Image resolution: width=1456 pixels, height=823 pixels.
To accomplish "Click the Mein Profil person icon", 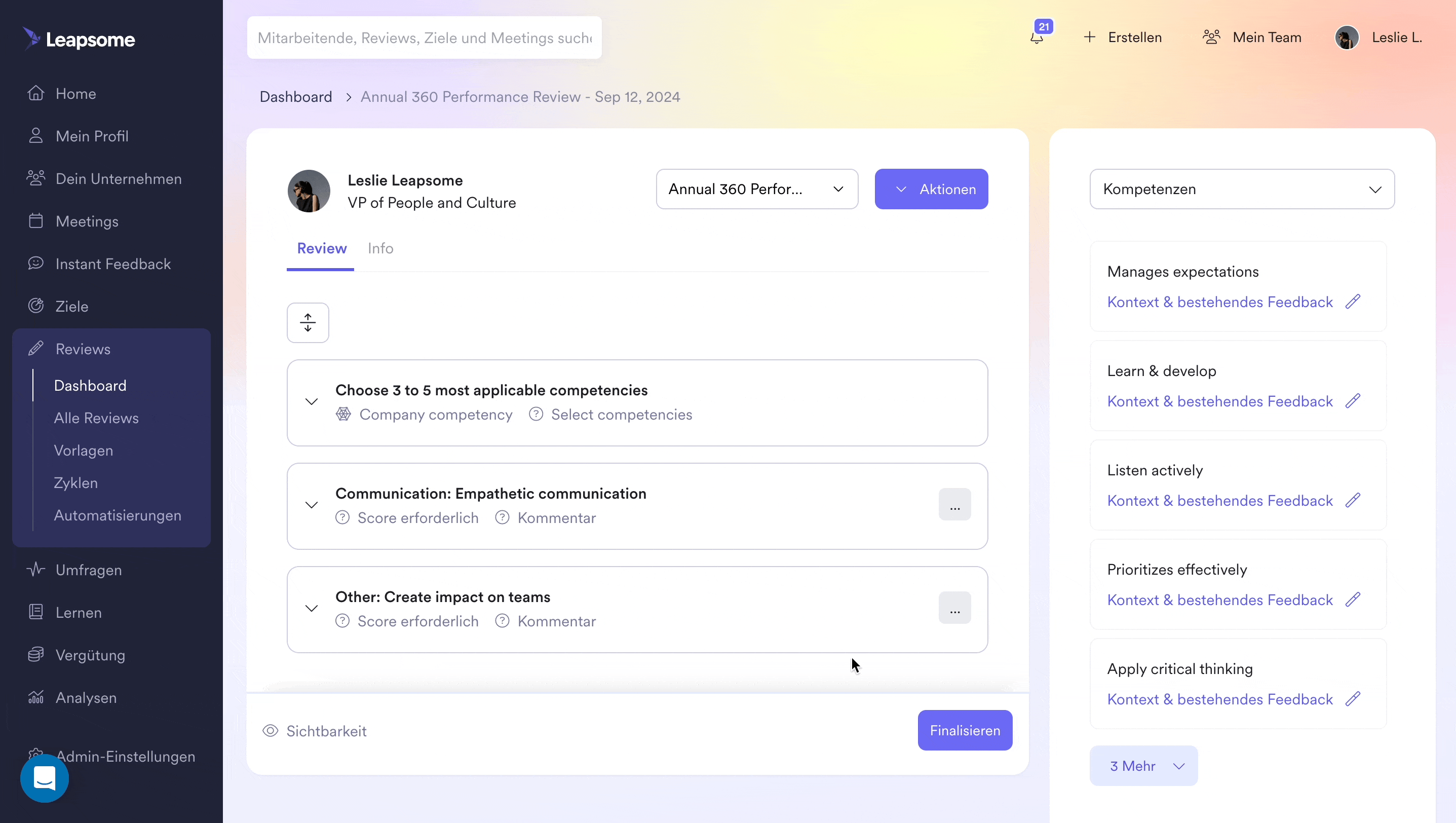I will [35, 136].
